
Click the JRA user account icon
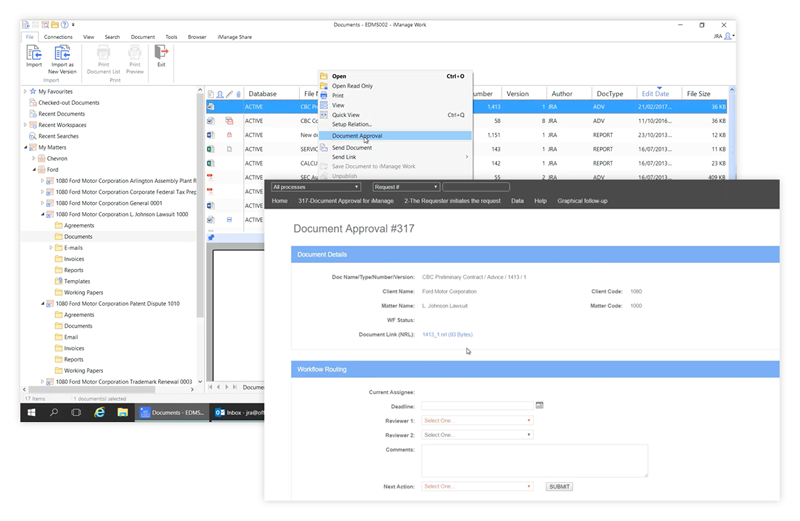point(728,36)
